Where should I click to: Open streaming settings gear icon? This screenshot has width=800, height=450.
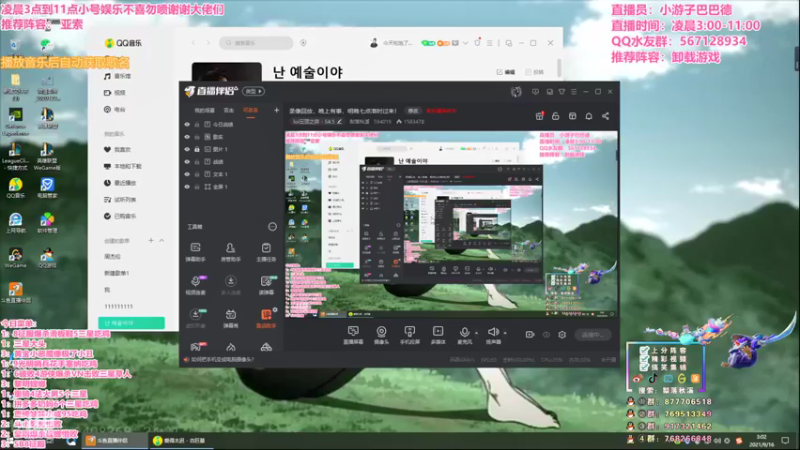[x=562, y=335]
